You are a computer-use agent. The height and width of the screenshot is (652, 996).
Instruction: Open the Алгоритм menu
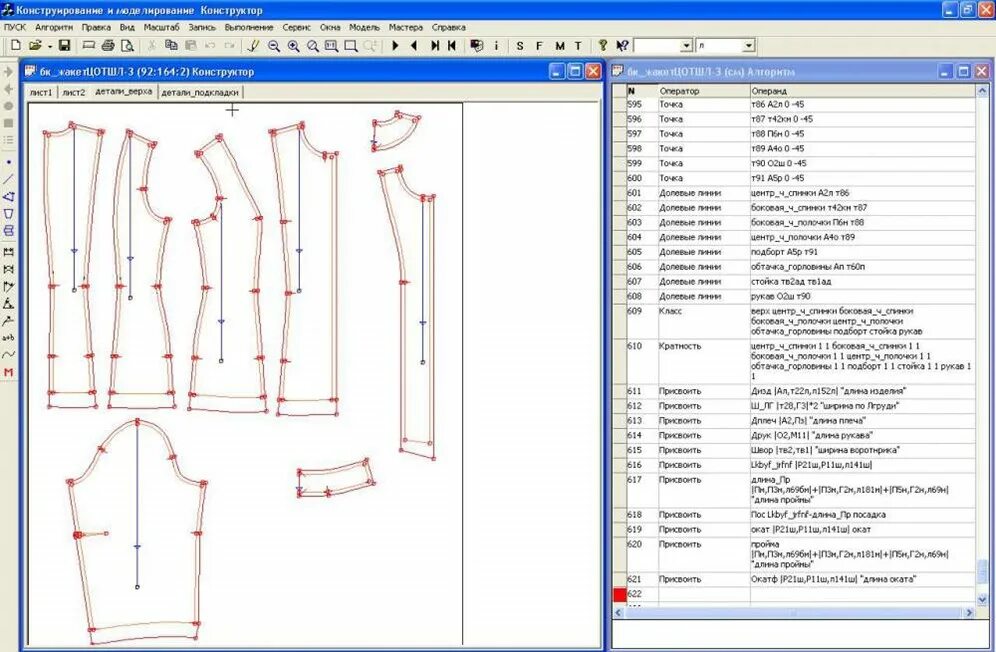coord(54,27)
